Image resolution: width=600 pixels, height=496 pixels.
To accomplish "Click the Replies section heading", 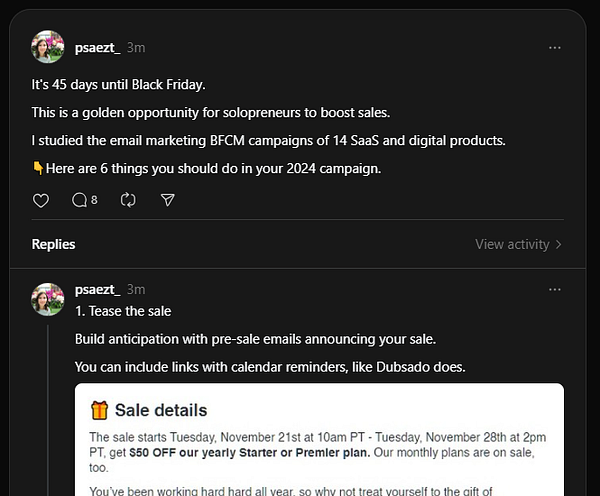I will pyautogui.click(x=53, y=244).
